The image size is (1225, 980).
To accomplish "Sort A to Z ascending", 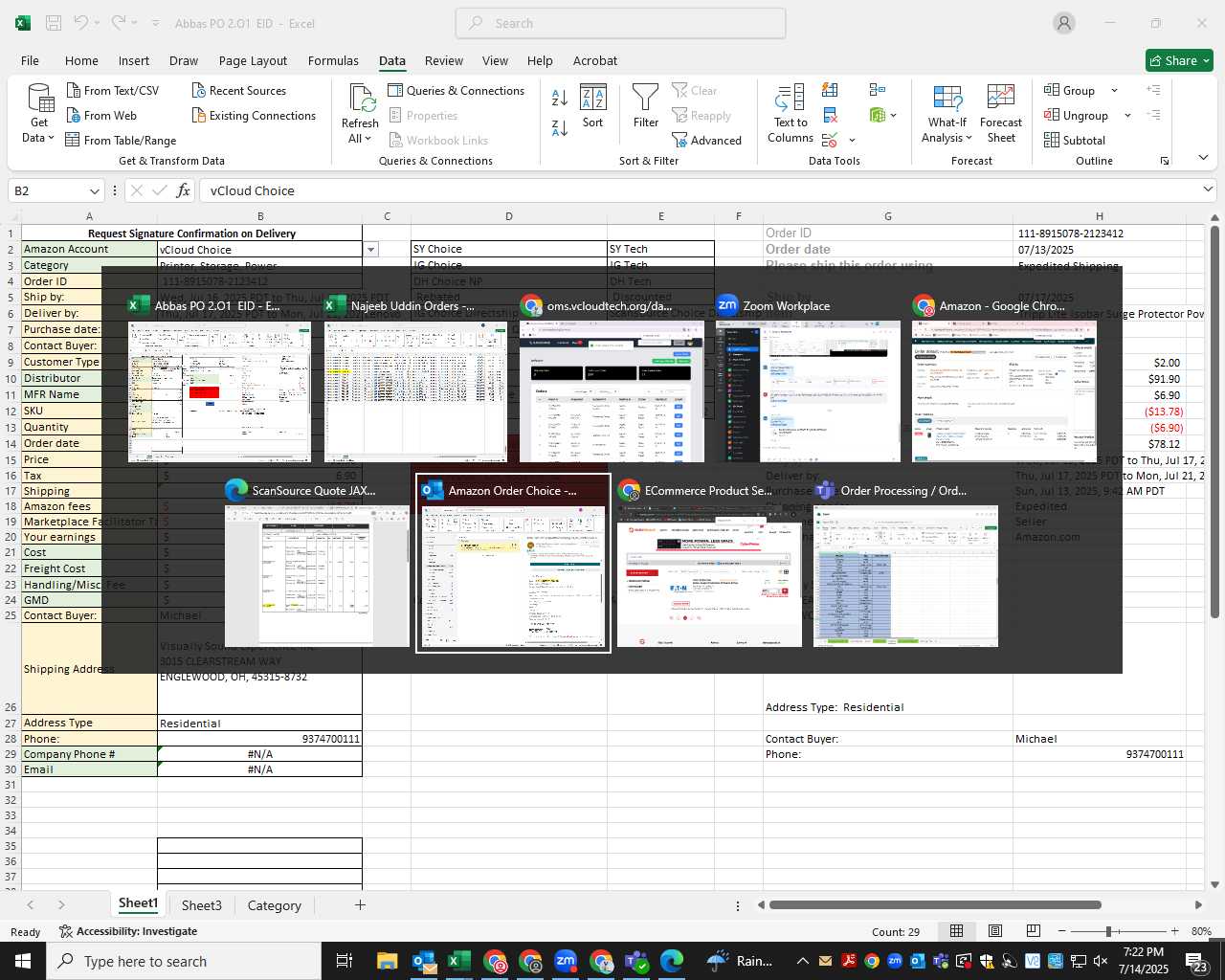I will 560,97.
